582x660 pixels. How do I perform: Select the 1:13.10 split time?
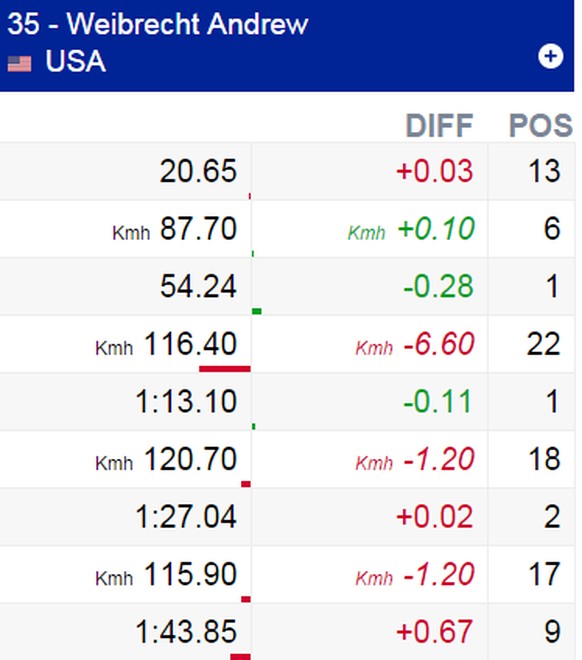(186, 401)
